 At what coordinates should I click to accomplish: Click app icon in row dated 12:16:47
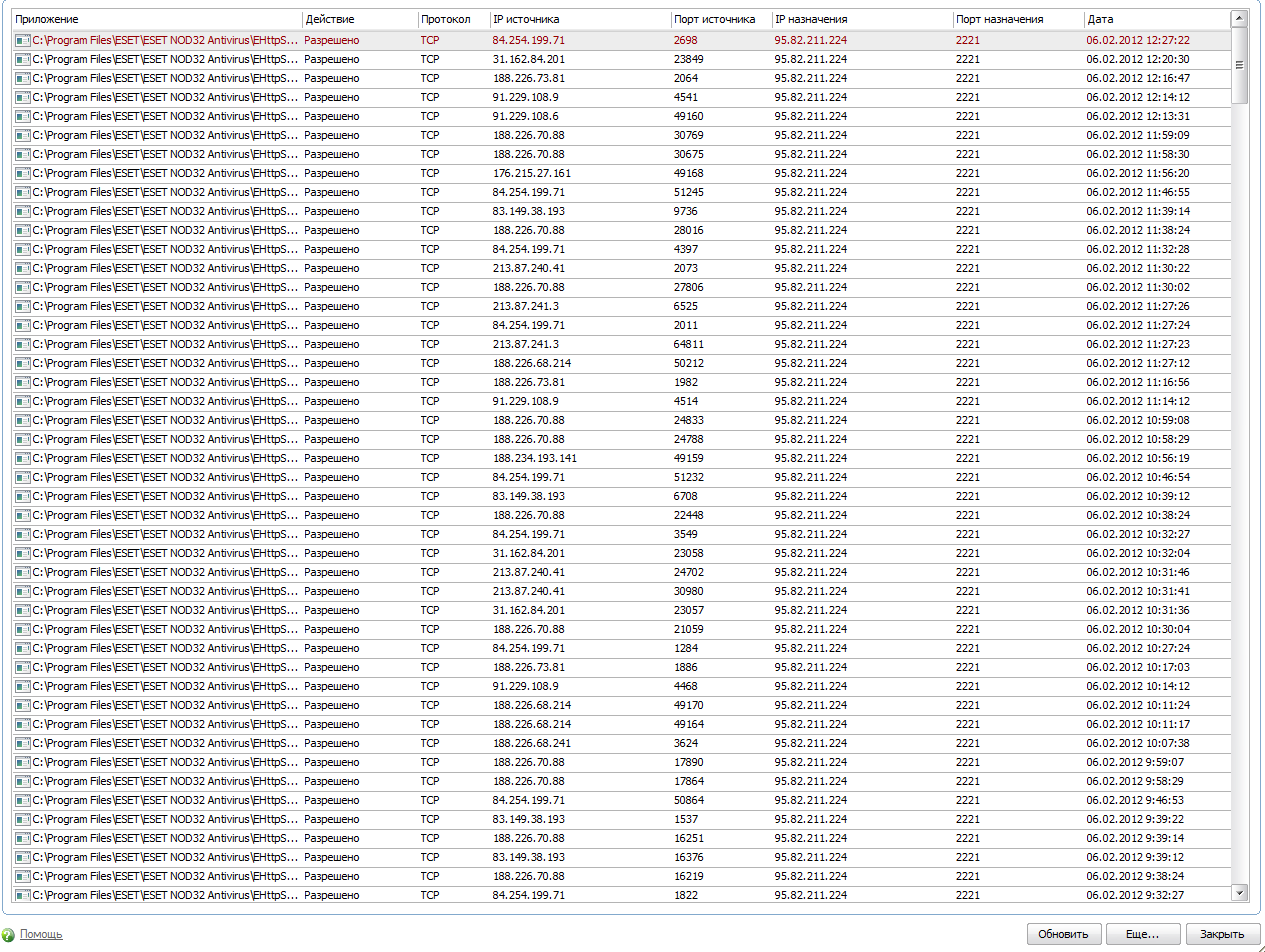click(x=23, y=79)
